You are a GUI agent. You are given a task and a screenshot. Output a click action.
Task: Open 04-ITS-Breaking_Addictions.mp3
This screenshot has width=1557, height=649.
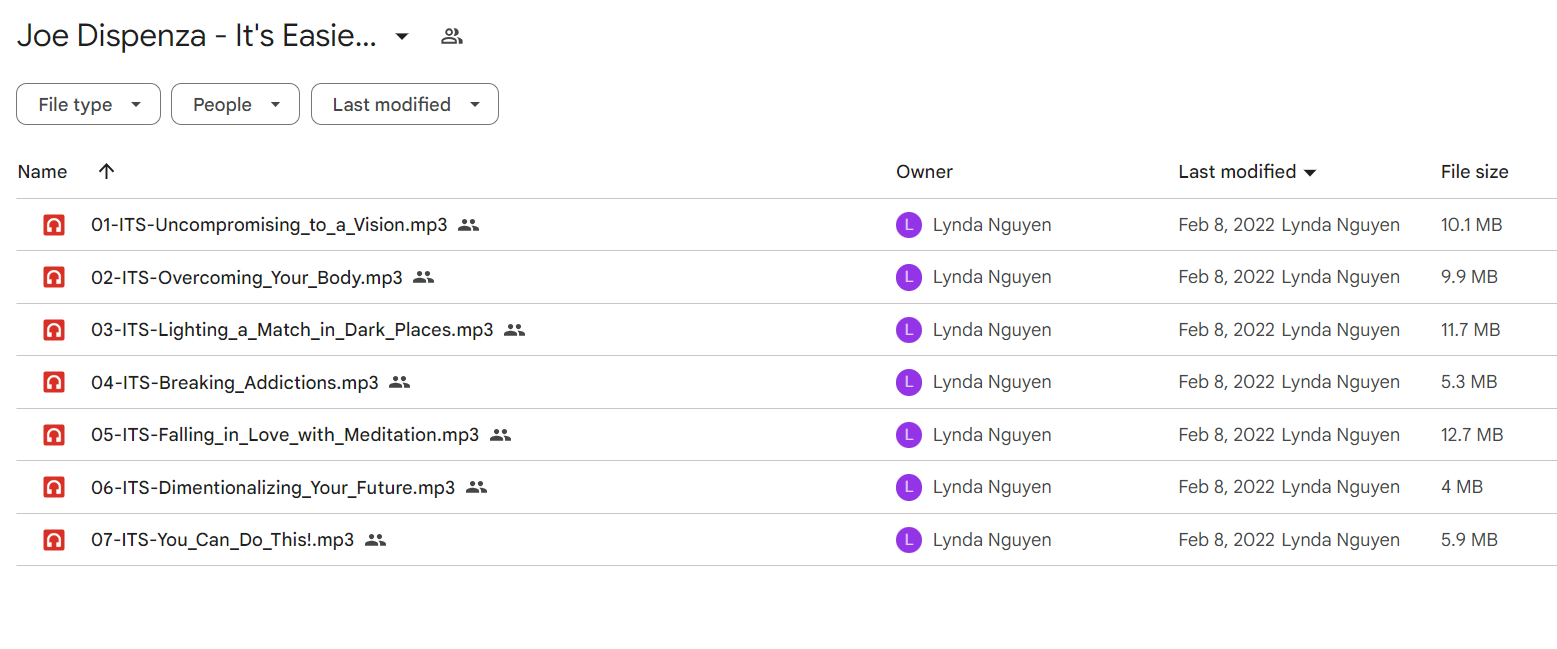pyautogui.click(x=235, y=382)
